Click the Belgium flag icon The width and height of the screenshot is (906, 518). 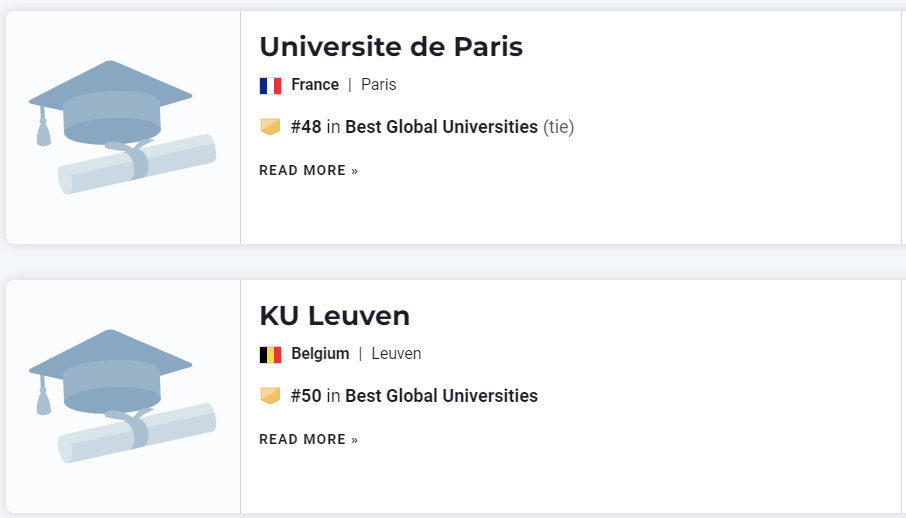[270, 354]
